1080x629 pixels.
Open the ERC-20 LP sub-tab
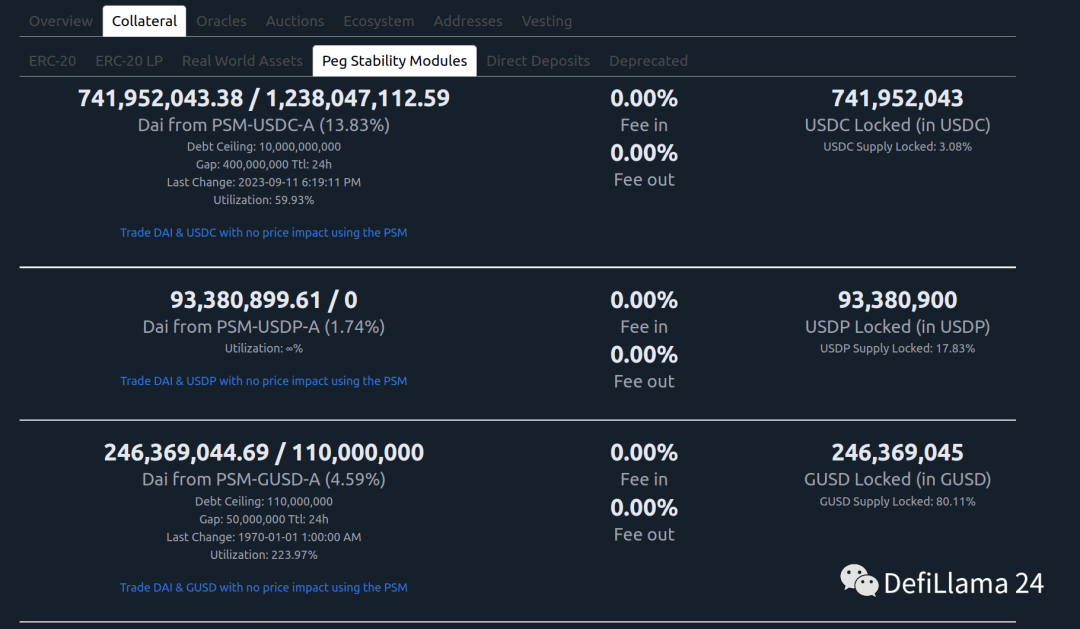129,61
